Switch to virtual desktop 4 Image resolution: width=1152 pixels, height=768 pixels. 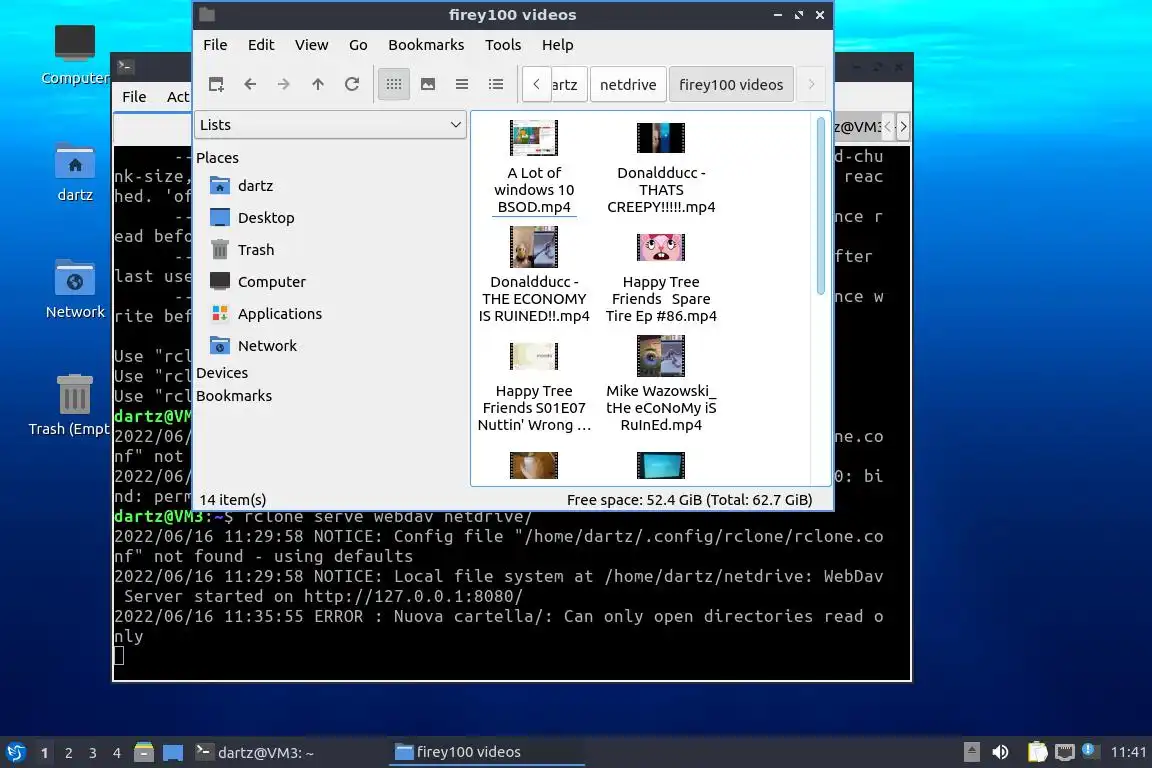tap(117, 753)
